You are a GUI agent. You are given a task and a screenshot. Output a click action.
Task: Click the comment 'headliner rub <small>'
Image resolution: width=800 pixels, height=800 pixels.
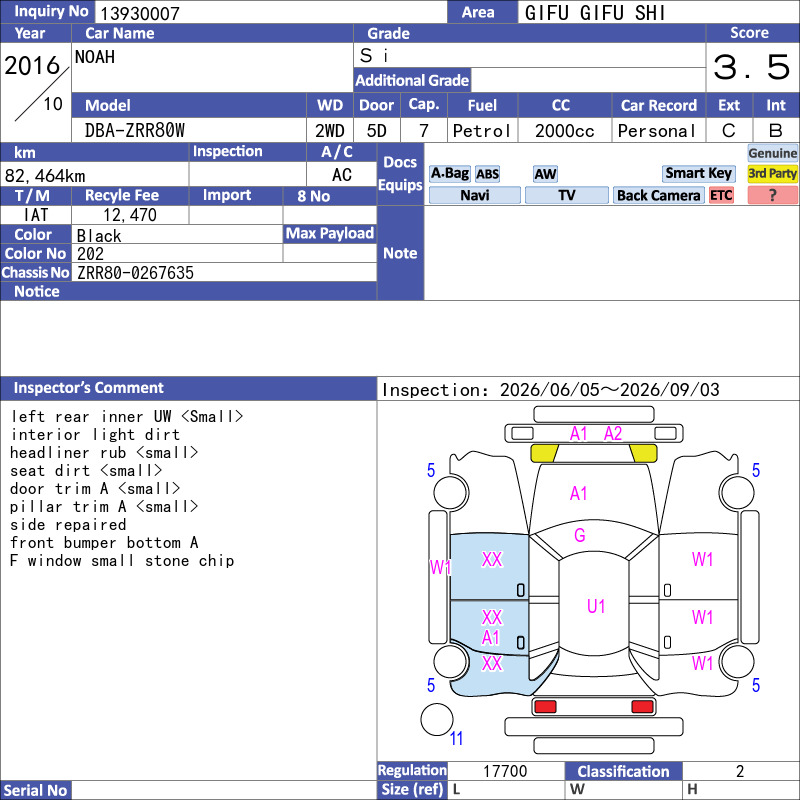104,453
